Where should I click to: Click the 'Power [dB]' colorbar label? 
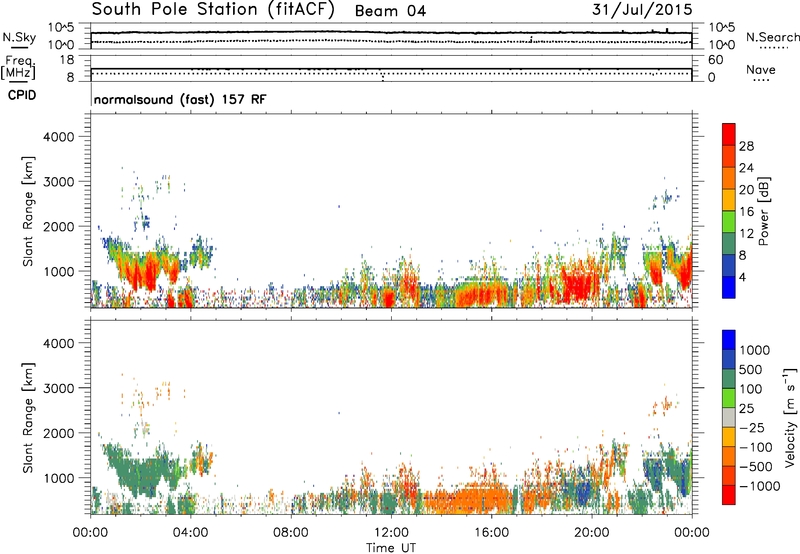tap(764, 211)
